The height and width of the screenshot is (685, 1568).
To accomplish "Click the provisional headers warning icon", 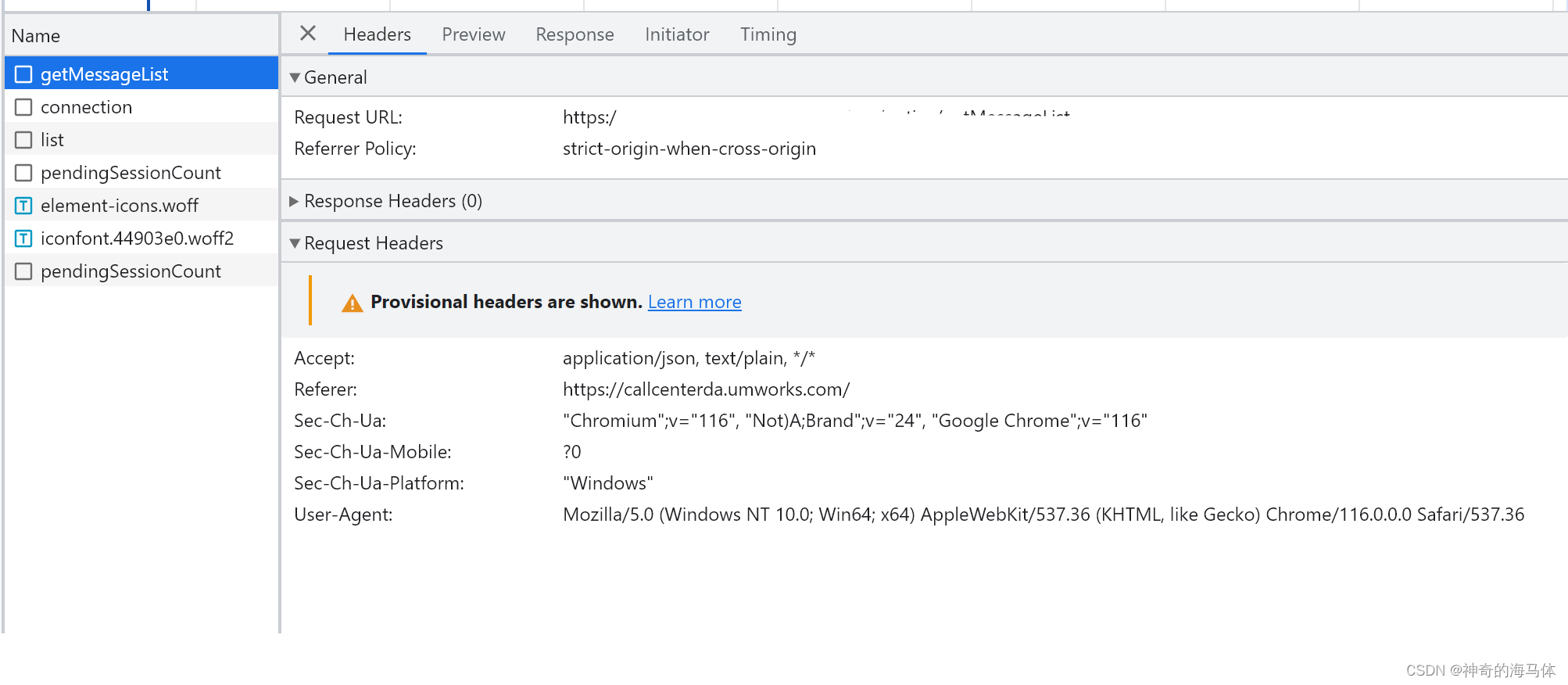I will pyautogui.click(x=353, y=303).
